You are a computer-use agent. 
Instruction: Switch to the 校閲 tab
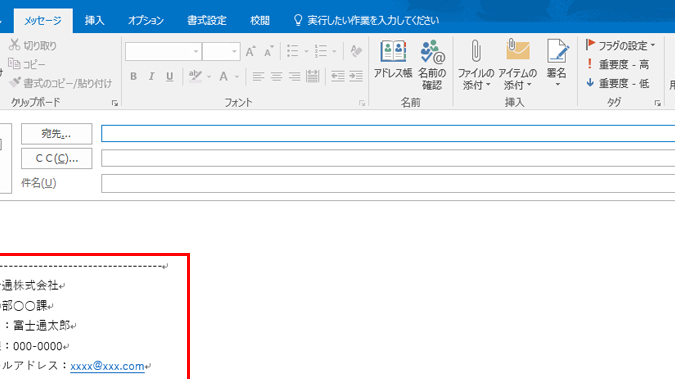[x=260, y=21]
